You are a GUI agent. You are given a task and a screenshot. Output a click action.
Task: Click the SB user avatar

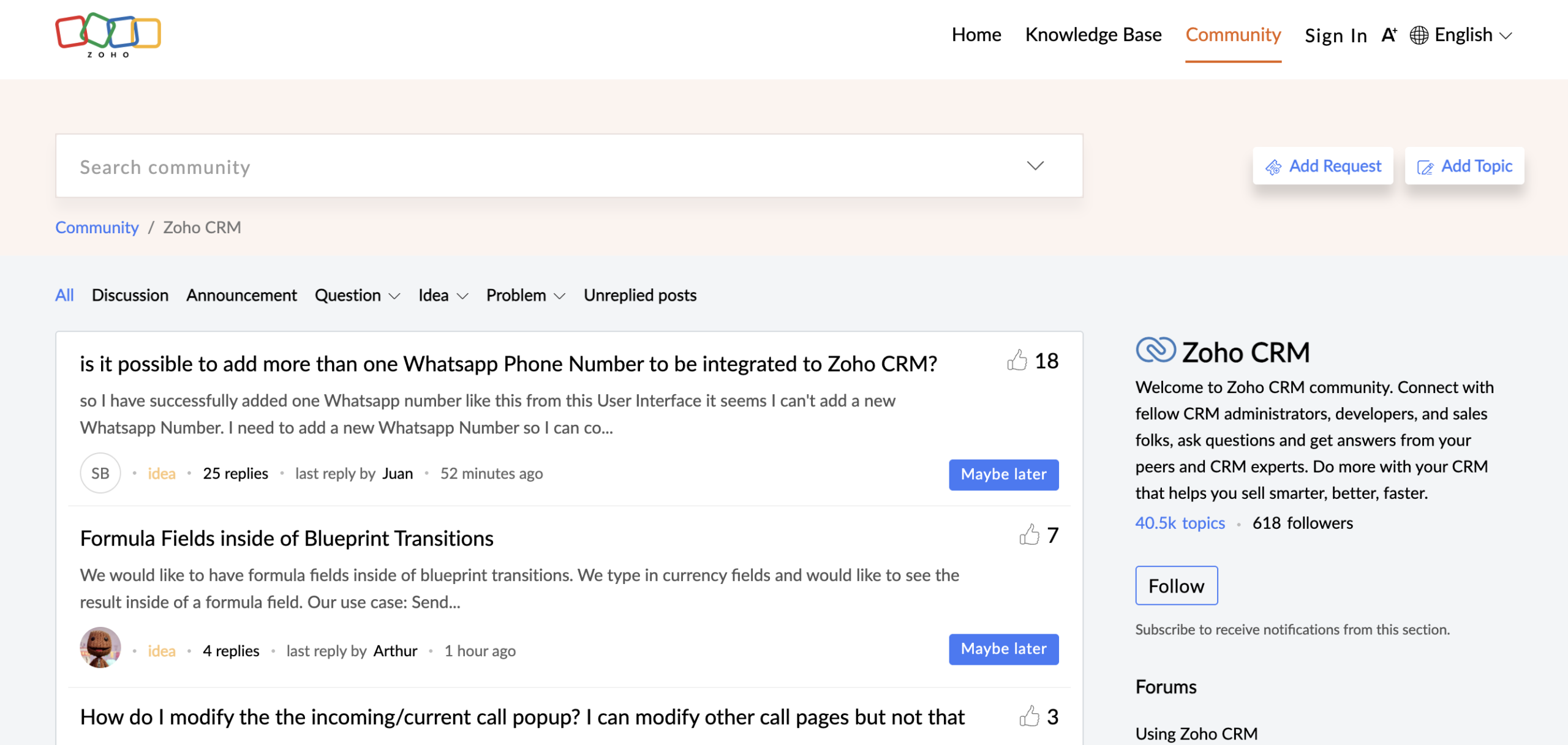click(100, 473)
